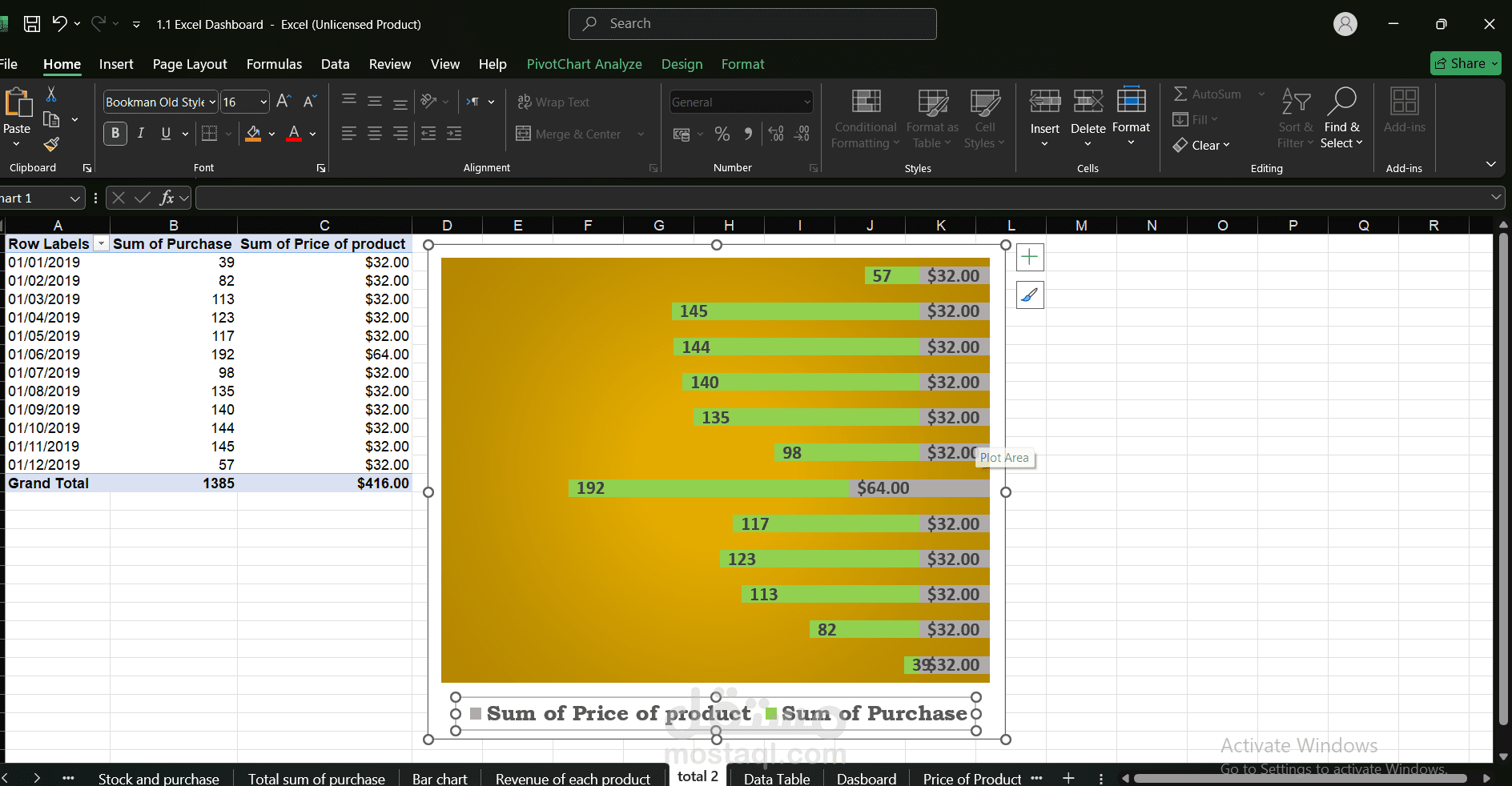Collapse the ribbon with the chevron
The height and width of the screenshot is (786, 1512).
tap(1490, 164)
